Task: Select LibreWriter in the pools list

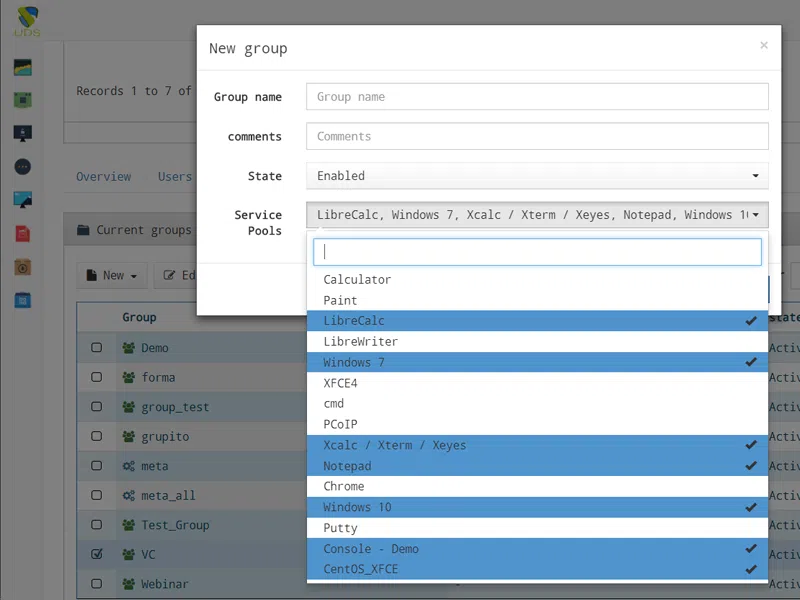Action: click(x=537, y=342)
